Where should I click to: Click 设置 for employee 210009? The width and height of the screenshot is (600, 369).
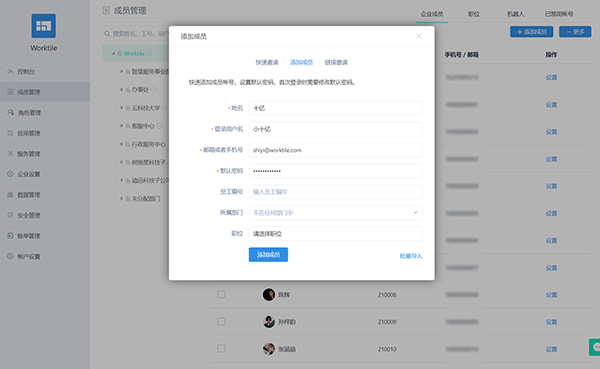[551, 322]
